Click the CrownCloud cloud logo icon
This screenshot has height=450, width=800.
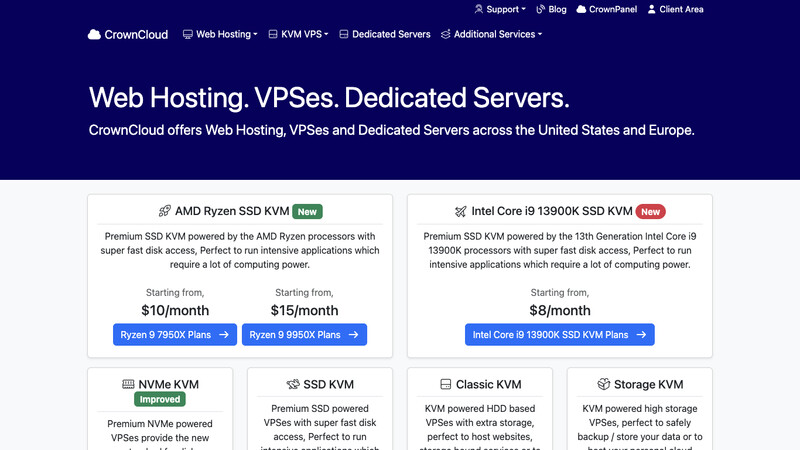pyautogui.click(x=95, y=34)
